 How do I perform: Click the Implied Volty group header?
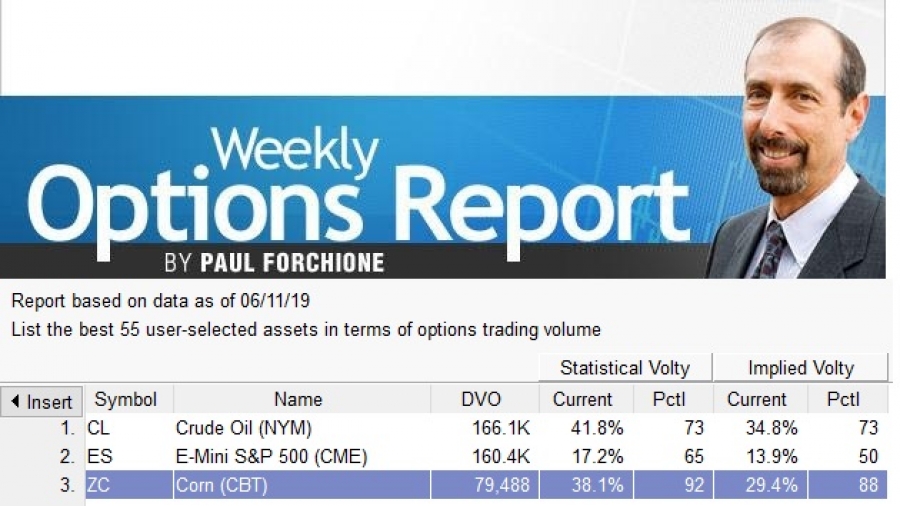click(800, 368)
